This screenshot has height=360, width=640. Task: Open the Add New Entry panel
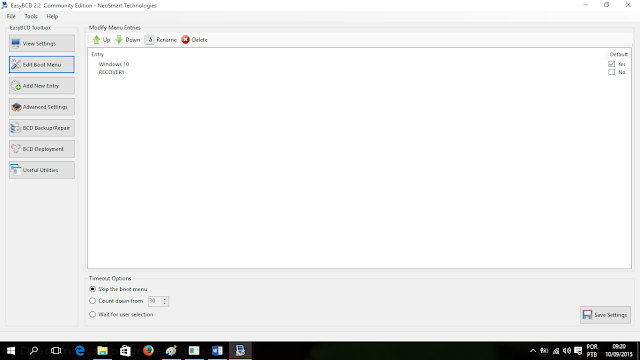coord(42,86)
